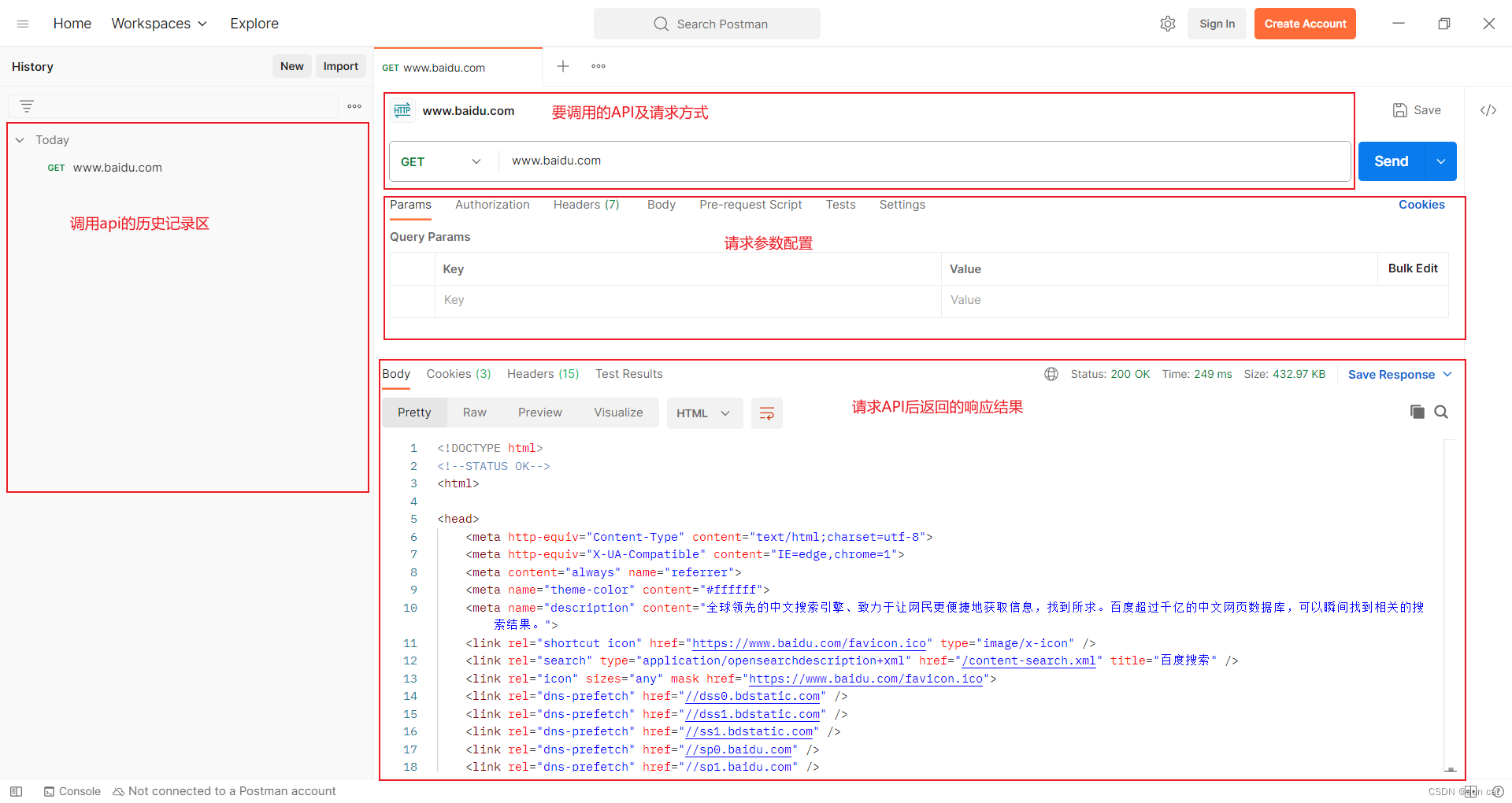1512x803 pixels.
Task: Open the HTML format dropdown
Action: 704,413
